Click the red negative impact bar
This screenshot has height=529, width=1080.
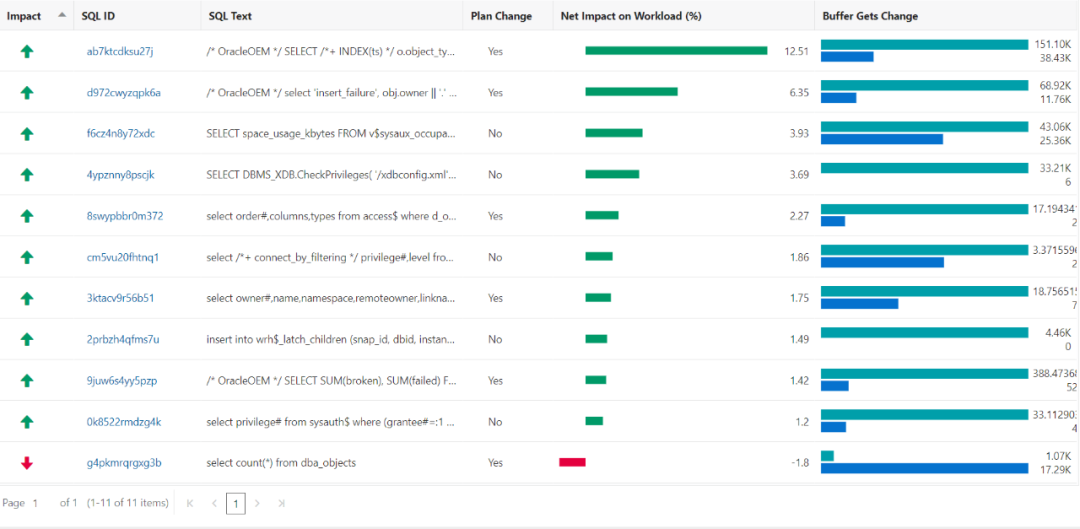coord(572,462)
